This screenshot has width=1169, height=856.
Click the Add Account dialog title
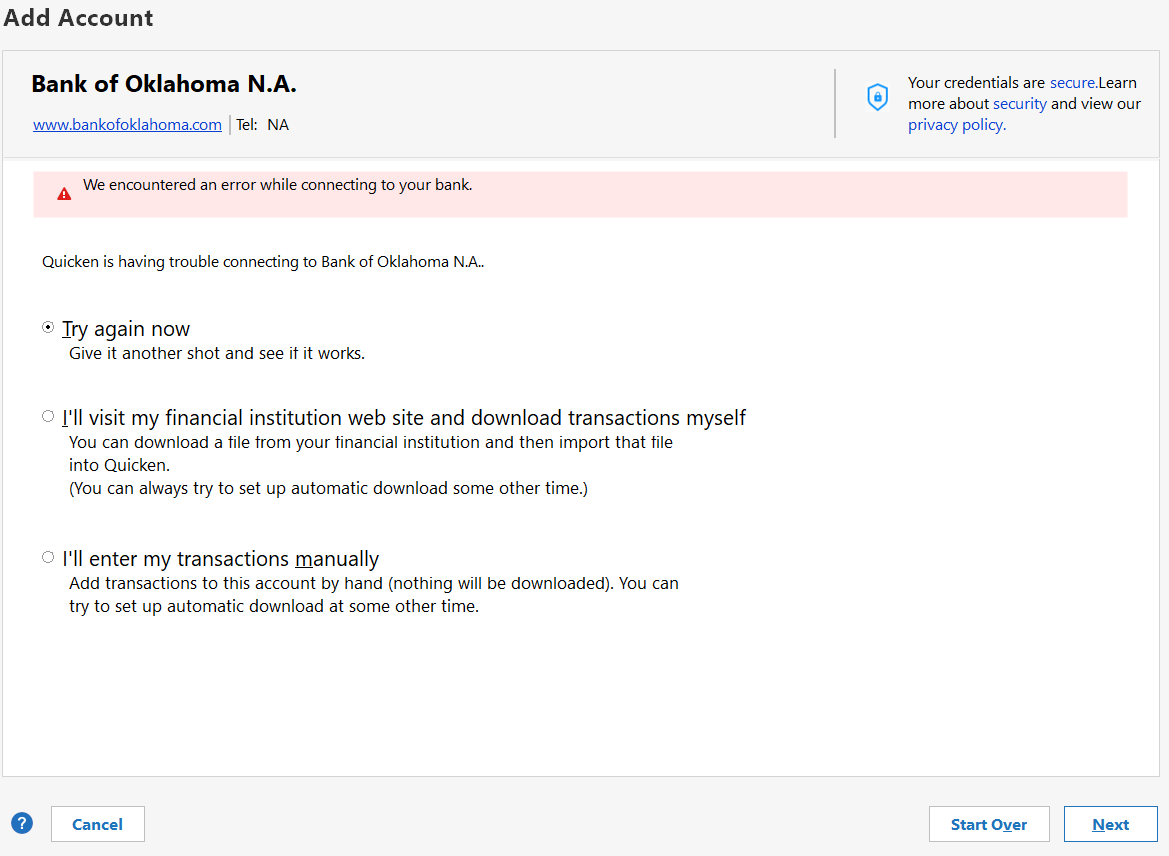(x=78, y=17)
